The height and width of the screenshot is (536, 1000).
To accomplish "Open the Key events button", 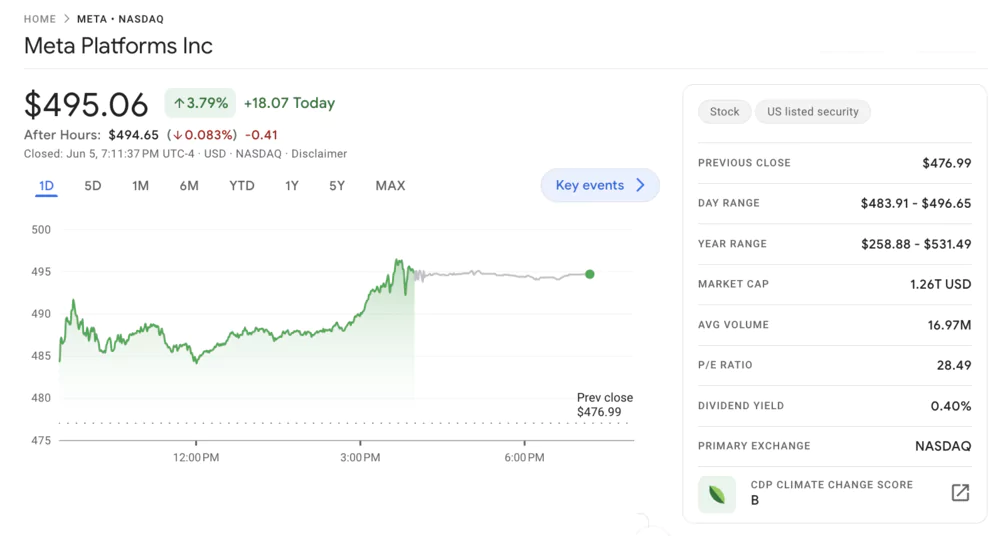I will point(600,185).
